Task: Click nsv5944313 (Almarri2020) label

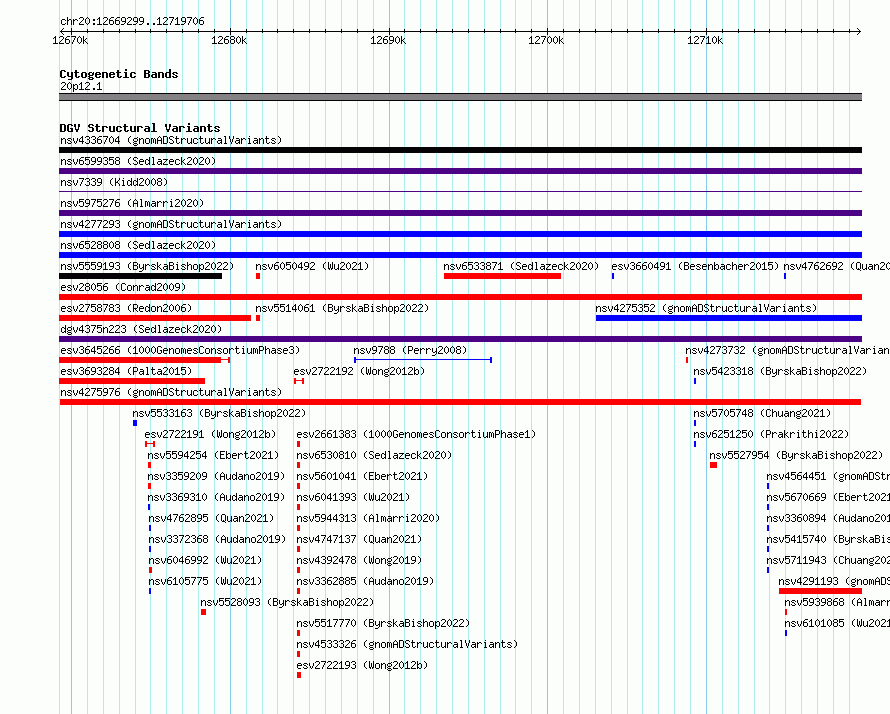Action: click(368, 518)
